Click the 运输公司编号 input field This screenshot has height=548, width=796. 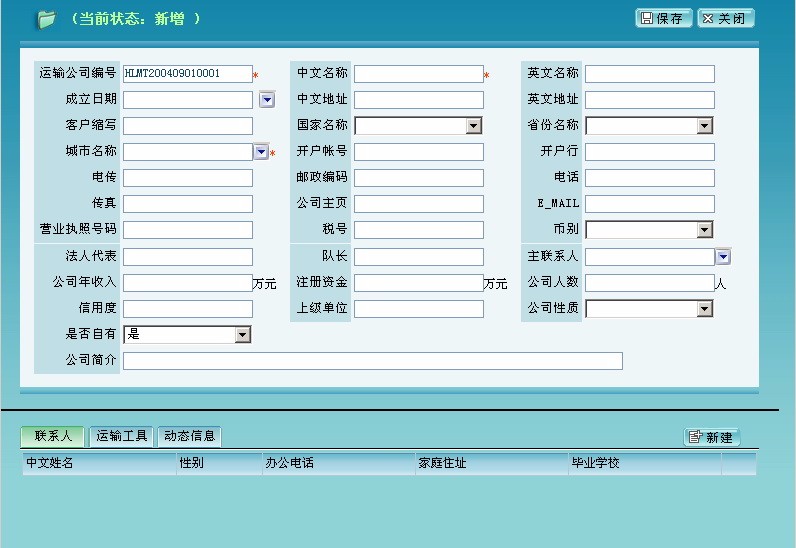(188, 74)
